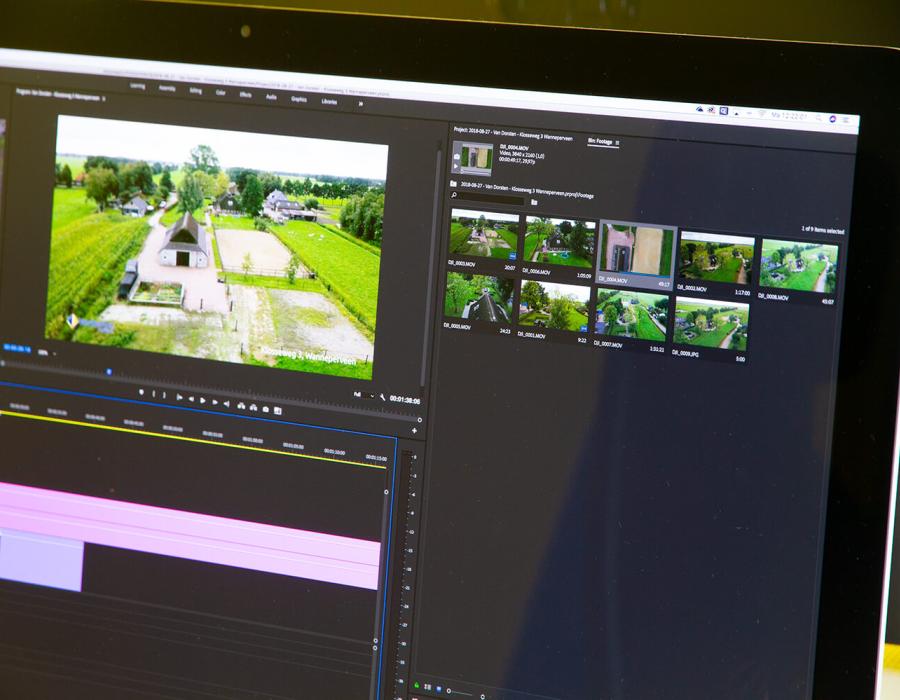This screenshot has width=900, height=700.
Task: Click the magnifier search icon in bin
Action: (x=454, y=195)
